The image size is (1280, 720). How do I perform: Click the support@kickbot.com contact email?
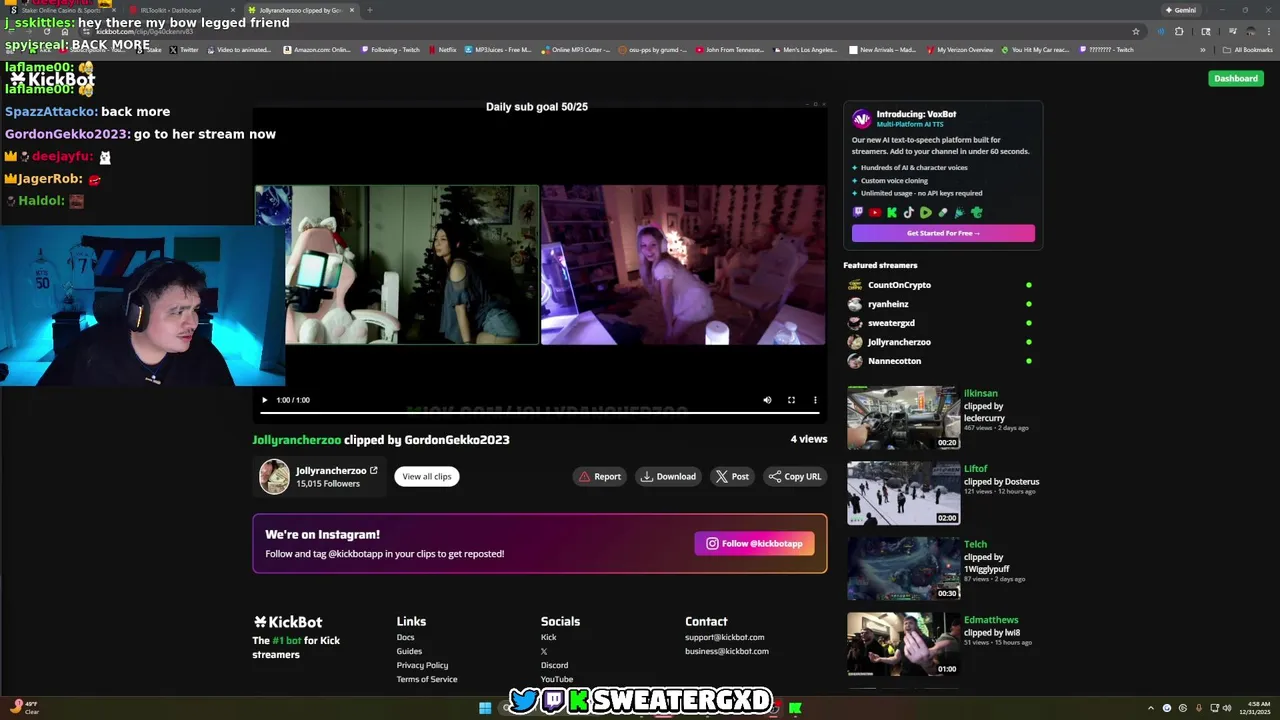pyautogui.click(x=725, y=637)
